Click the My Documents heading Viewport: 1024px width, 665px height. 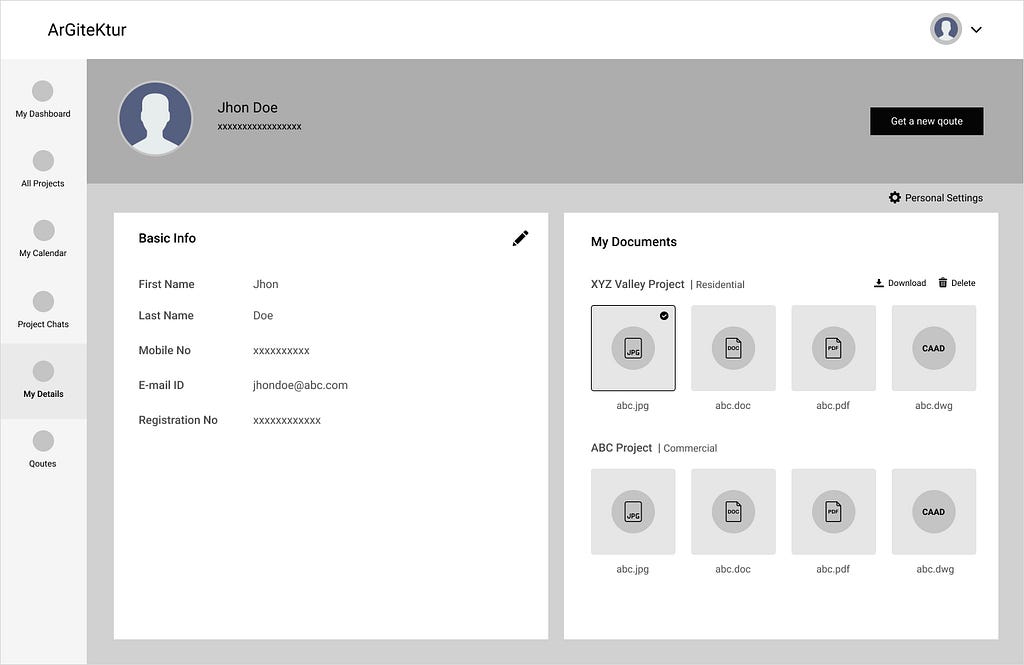point(633,242)
